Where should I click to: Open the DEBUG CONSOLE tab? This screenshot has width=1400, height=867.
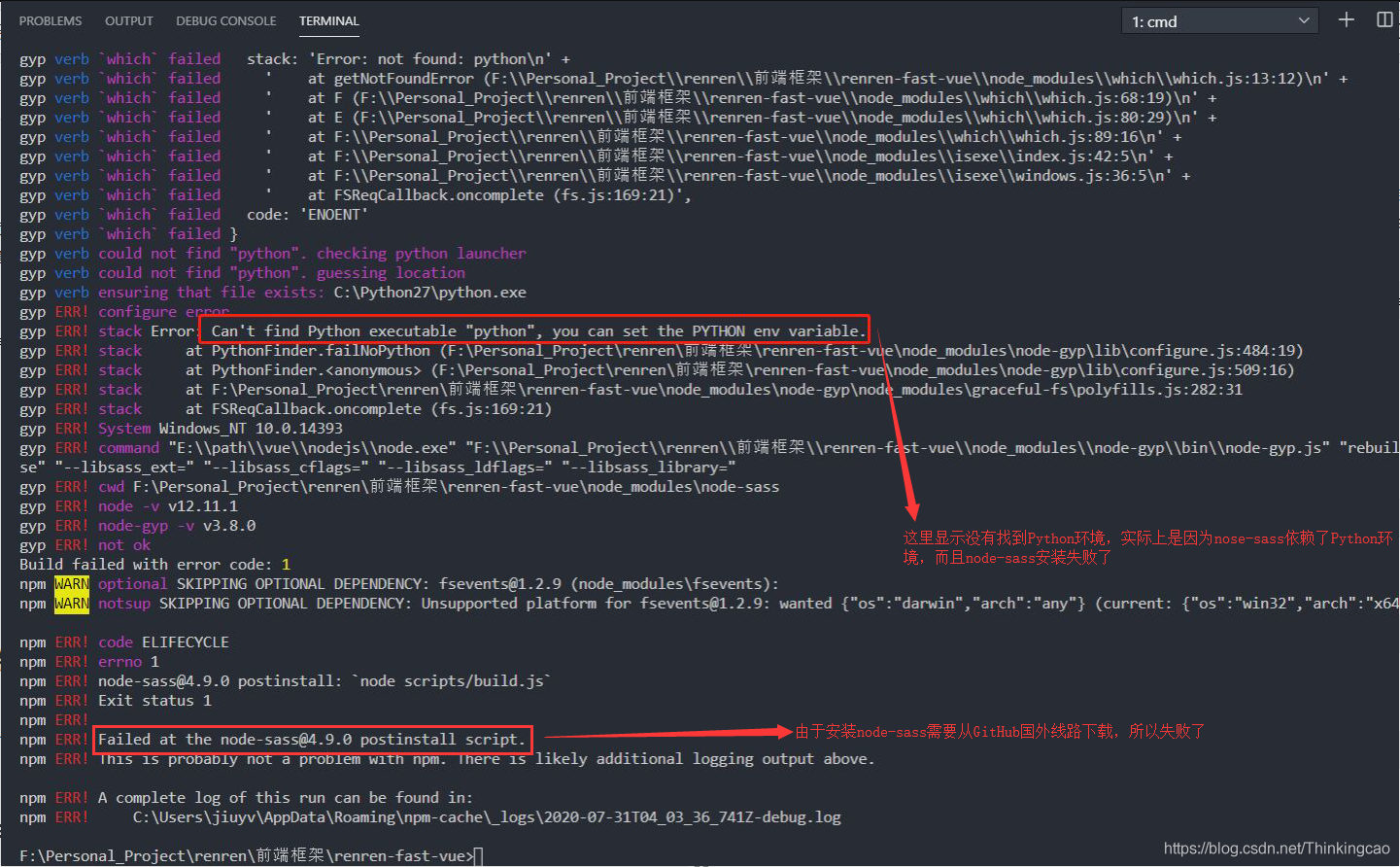click(225, 20)
